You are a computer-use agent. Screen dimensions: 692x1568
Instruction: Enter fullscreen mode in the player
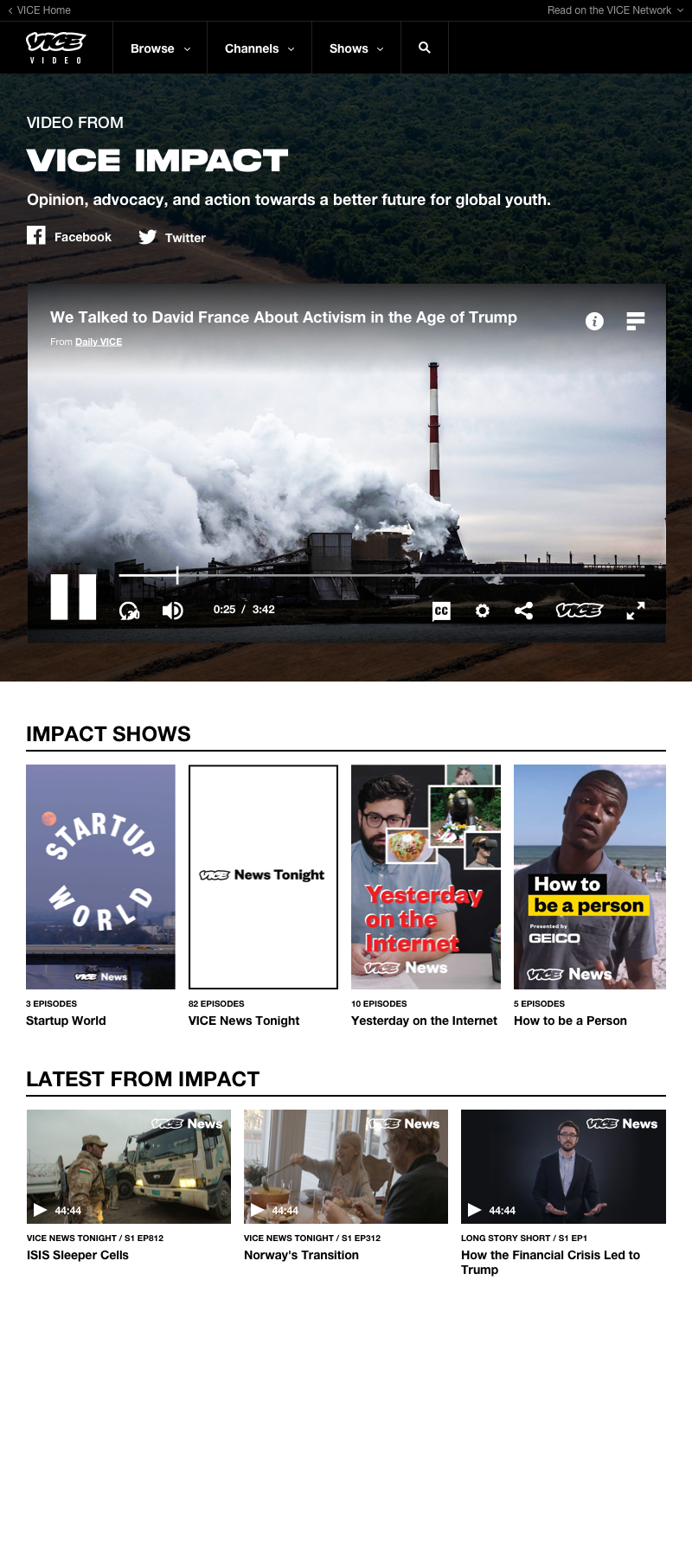tap(636, 611)
